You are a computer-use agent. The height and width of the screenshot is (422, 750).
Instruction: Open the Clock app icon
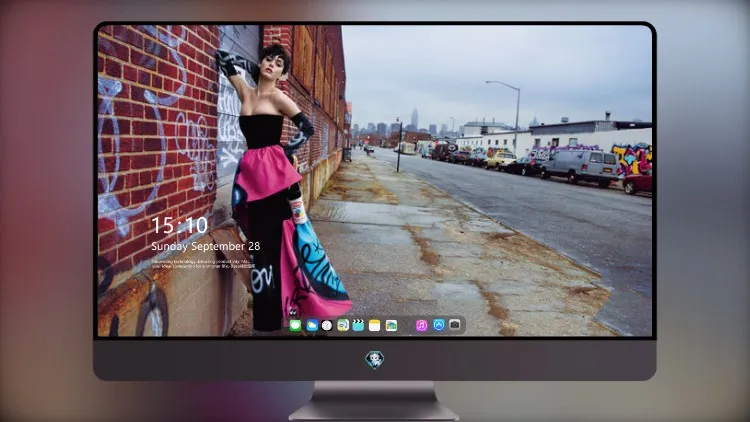[327, 325]
